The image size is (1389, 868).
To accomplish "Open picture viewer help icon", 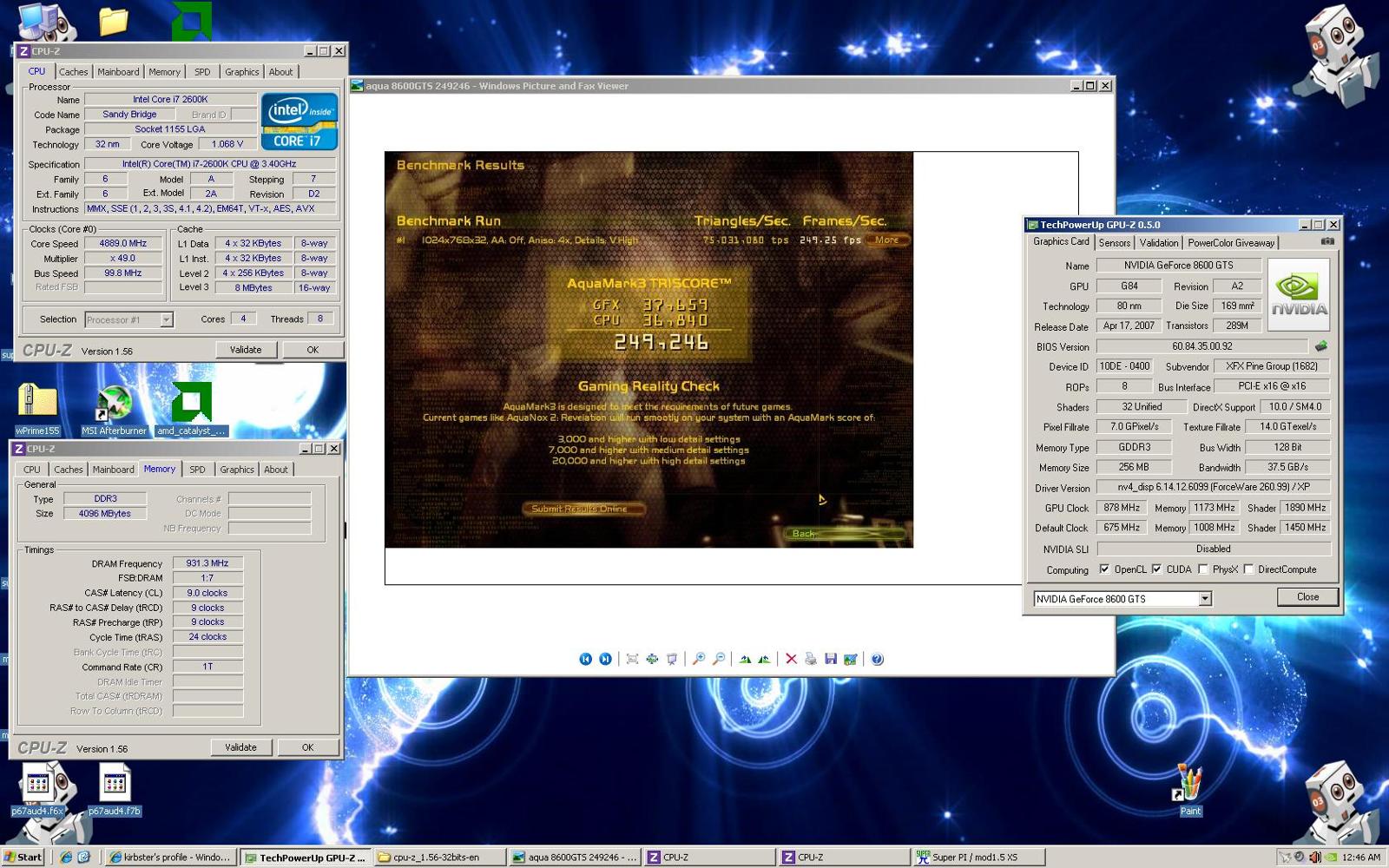I will (x=878, y=659).
